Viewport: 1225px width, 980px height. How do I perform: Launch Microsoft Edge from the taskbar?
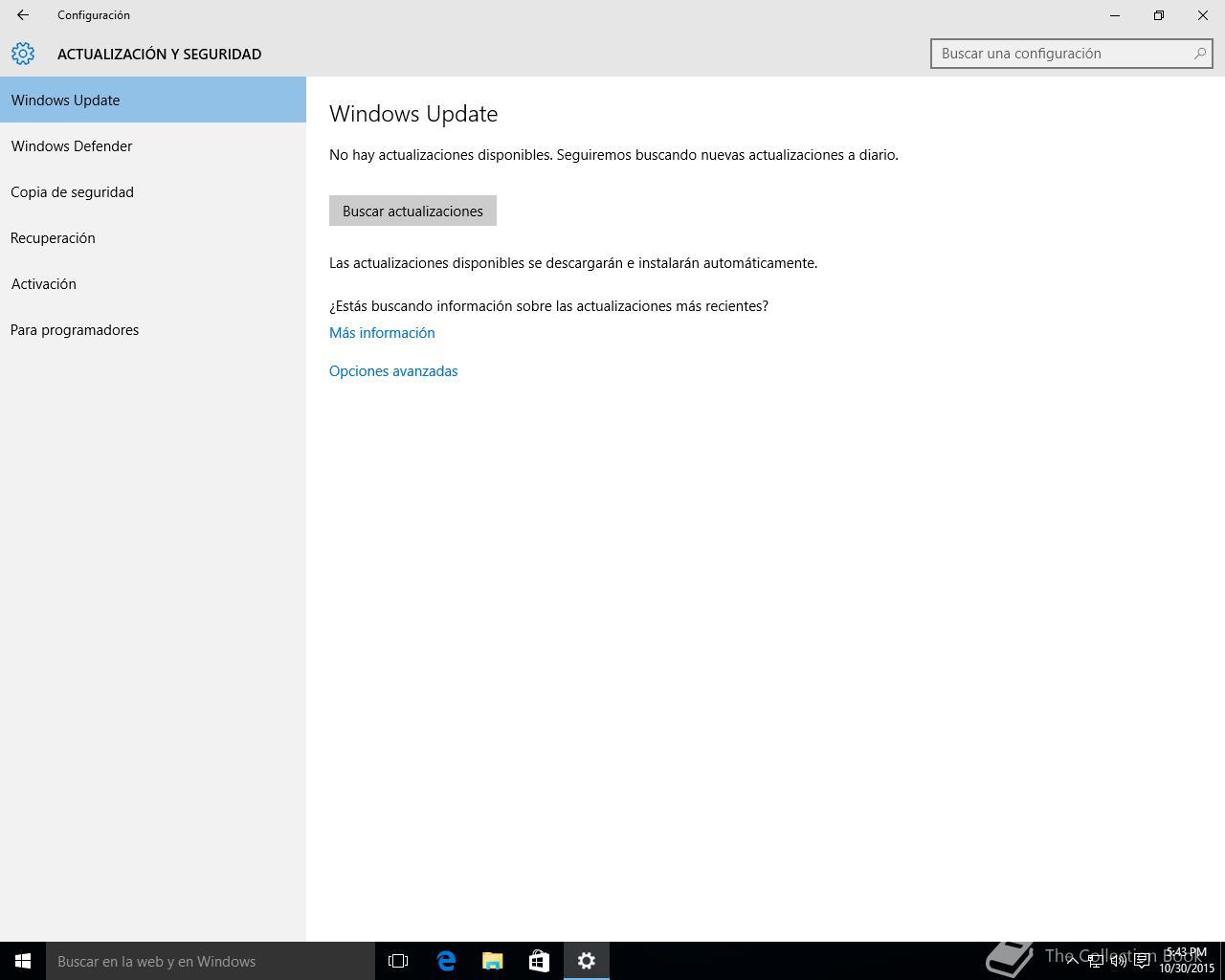pyautogui.click(x=446, y=961)
